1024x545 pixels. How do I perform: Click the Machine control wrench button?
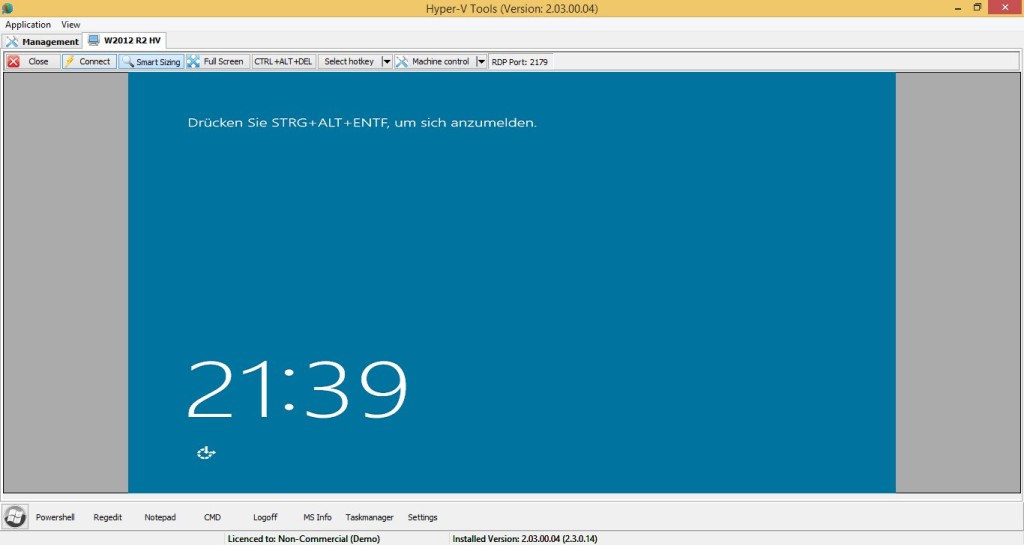(x=434, y=62)
